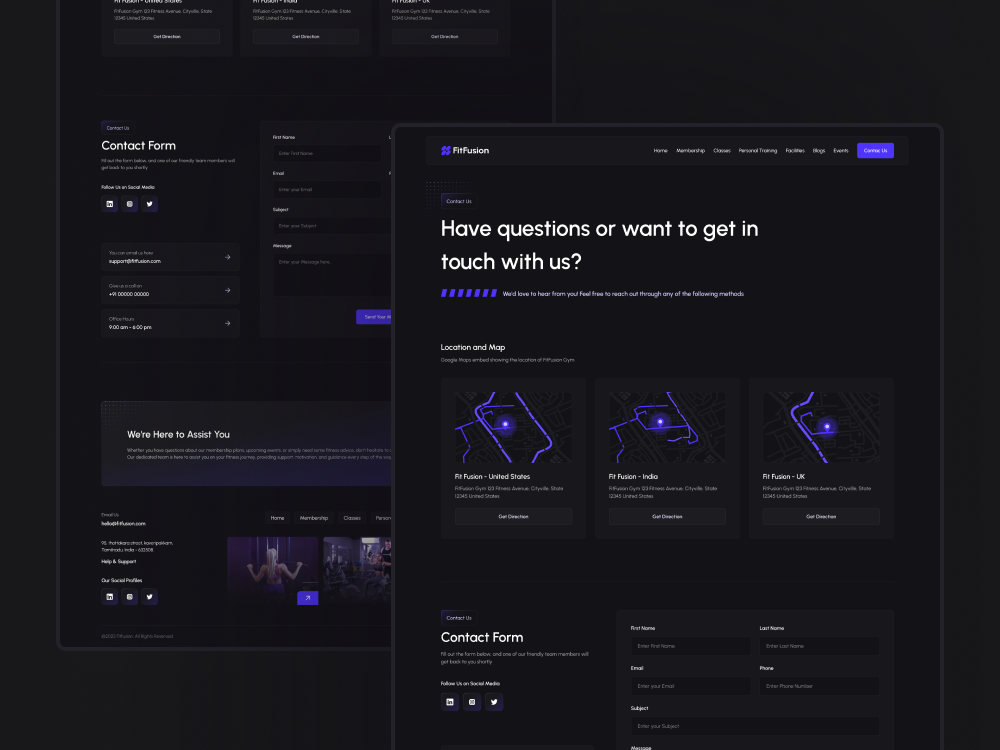Viewport: 1000px width, 750px height.
Task: Click the LinkedIn icon in front window Contact Form
Action: point(450,702)
